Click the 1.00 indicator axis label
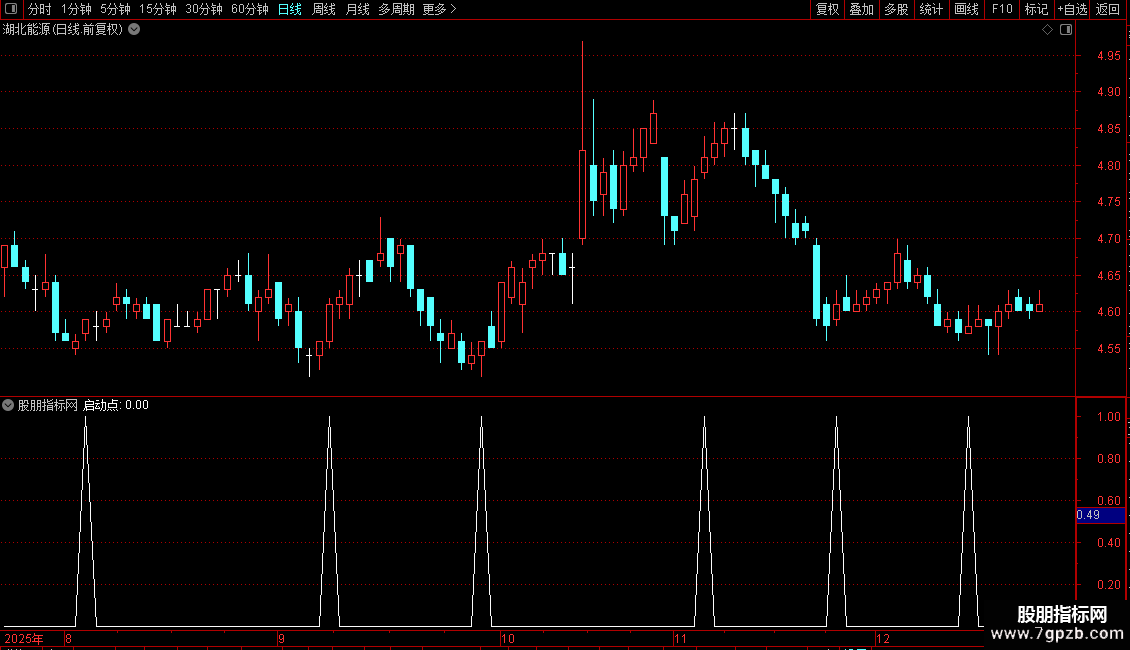Viewport: 1130px width, 650px height. [x=1108, y=417]
